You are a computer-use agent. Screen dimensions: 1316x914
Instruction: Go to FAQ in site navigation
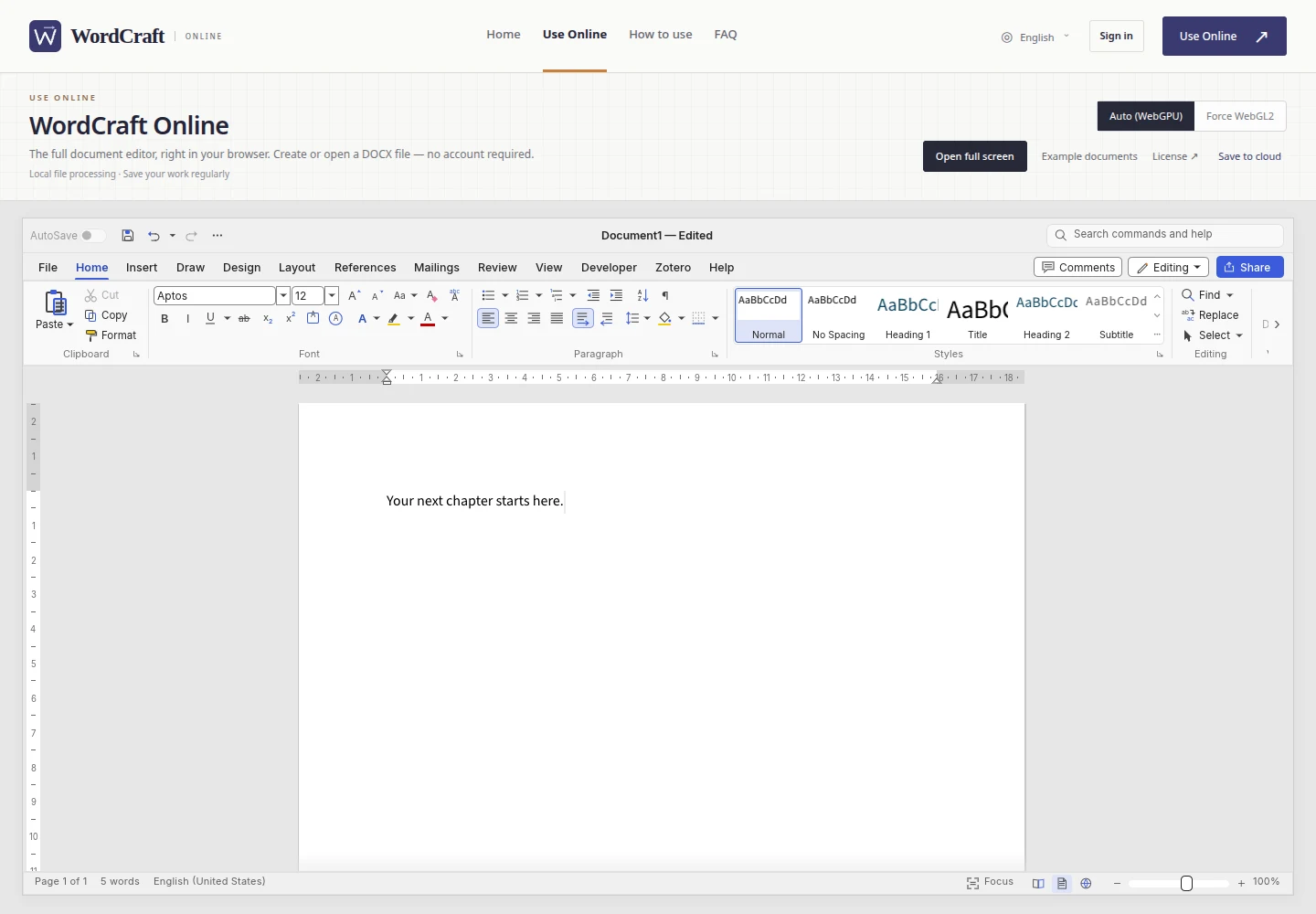coord(726,35)
